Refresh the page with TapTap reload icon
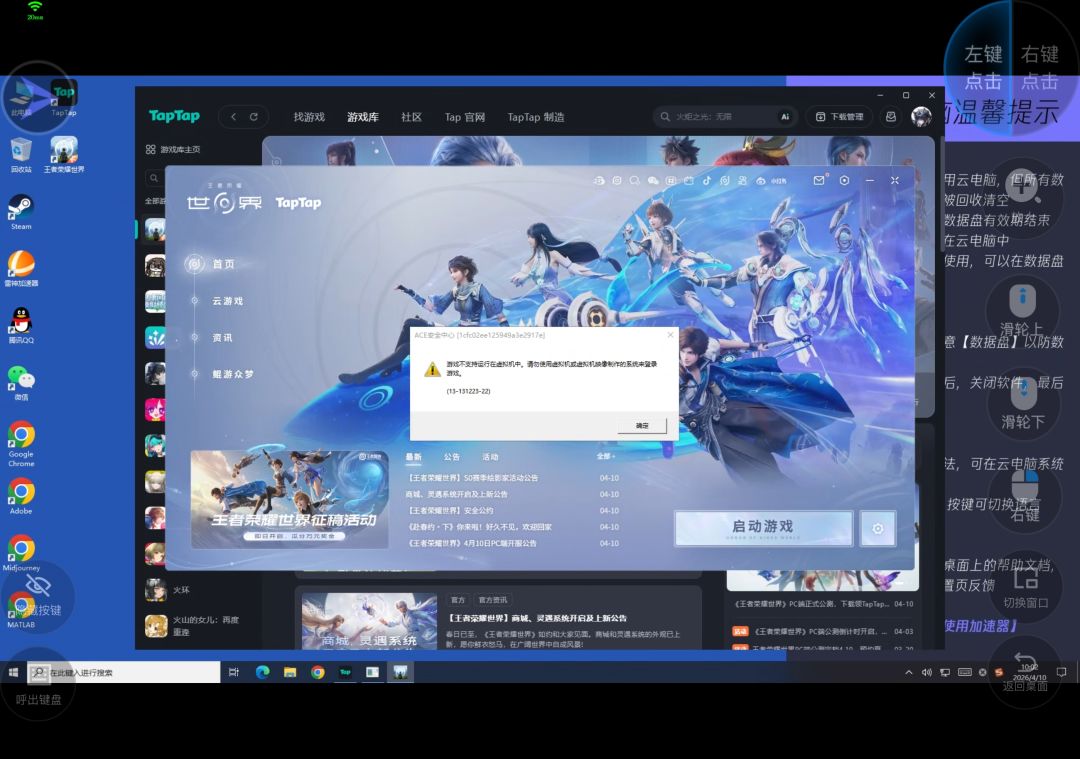The image size is (1080, 759). coord(253,116)
